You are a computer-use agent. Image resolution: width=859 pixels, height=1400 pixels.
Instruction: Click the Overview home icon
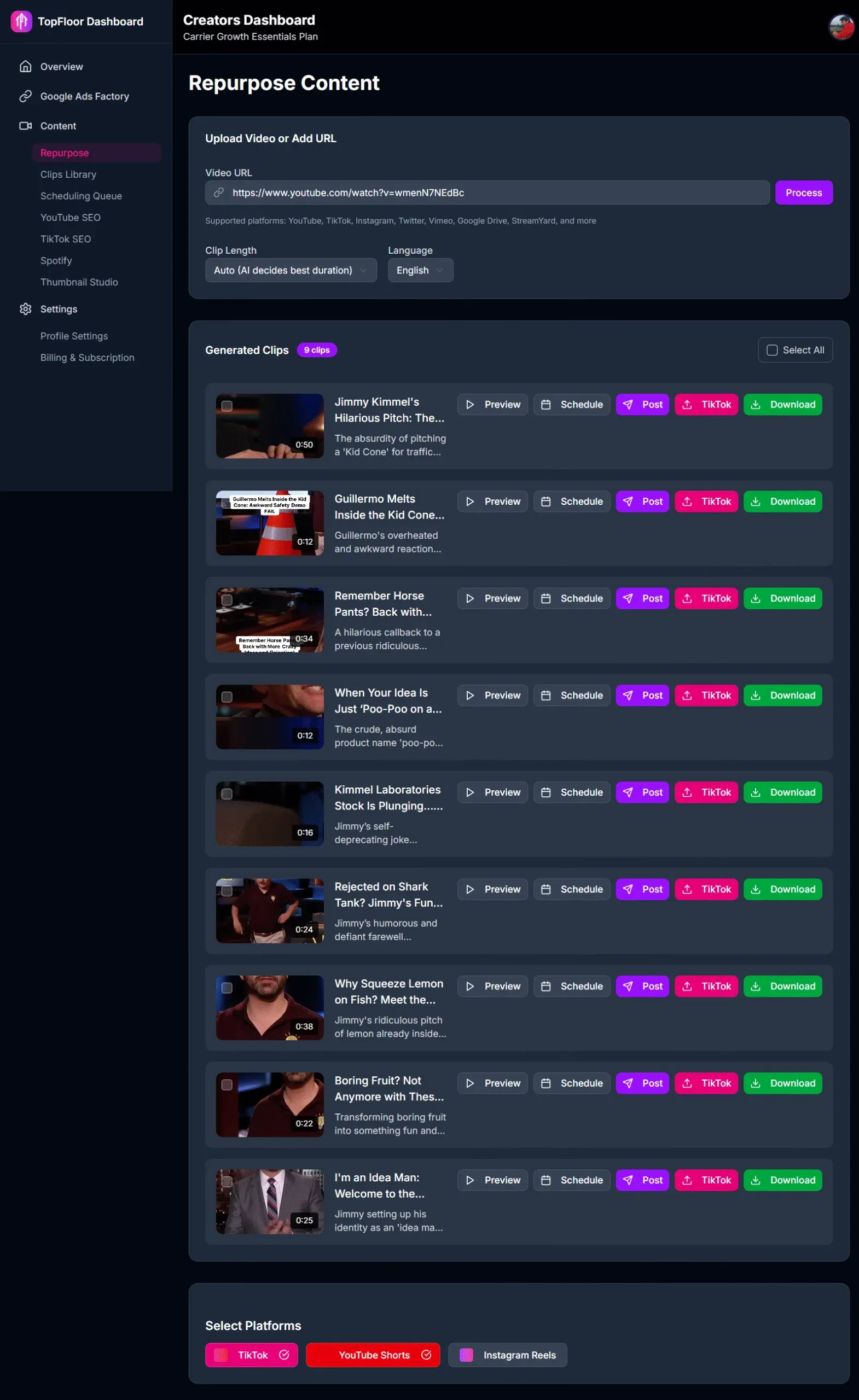[x=26, y=67]
